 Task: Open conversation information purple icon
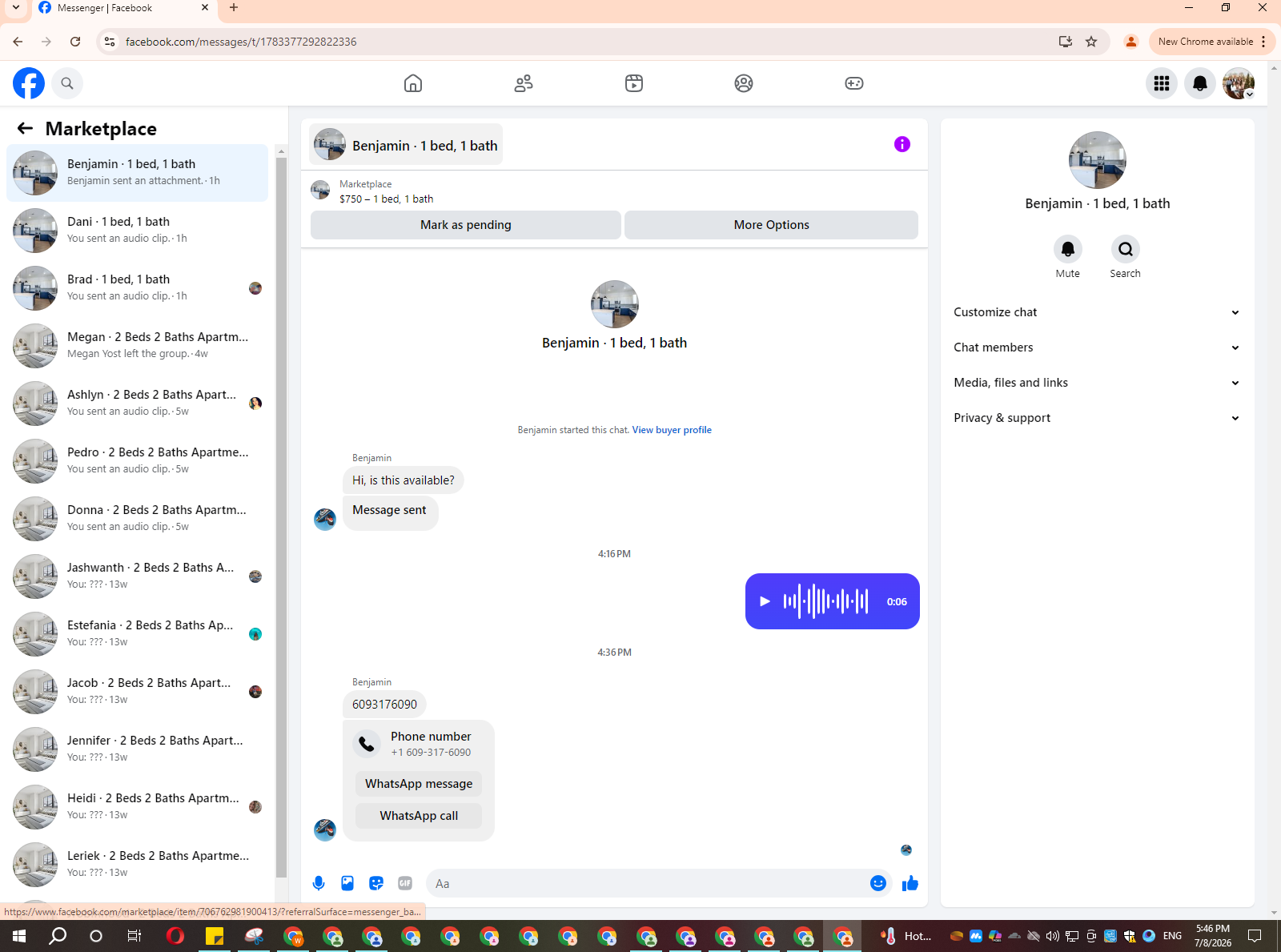click(902, 144)
